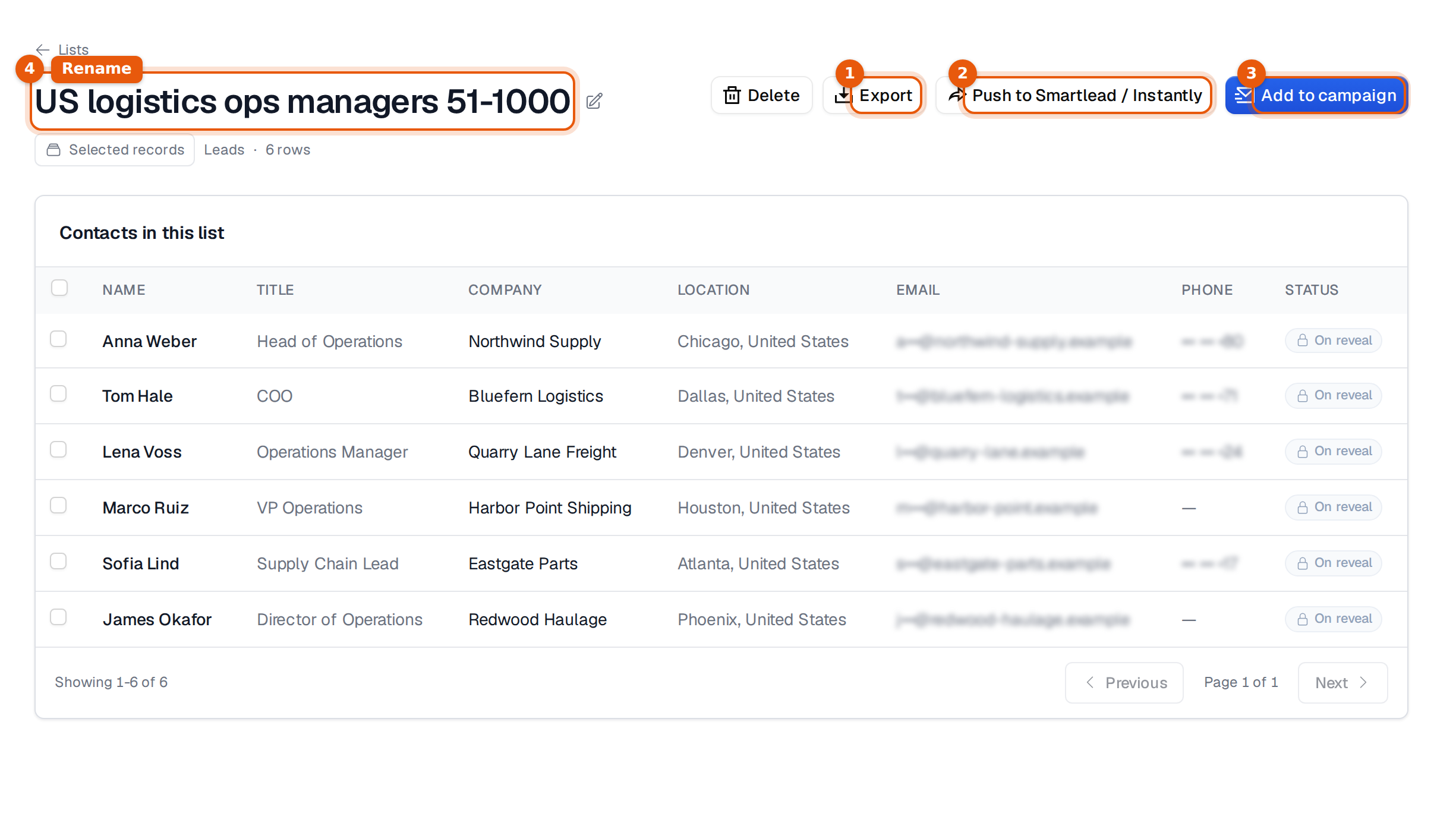This screenshot has width=1456, height=832.
Task: Open contact Marco Ruiz
Action: pyautogui.click(x=146, y=508)
